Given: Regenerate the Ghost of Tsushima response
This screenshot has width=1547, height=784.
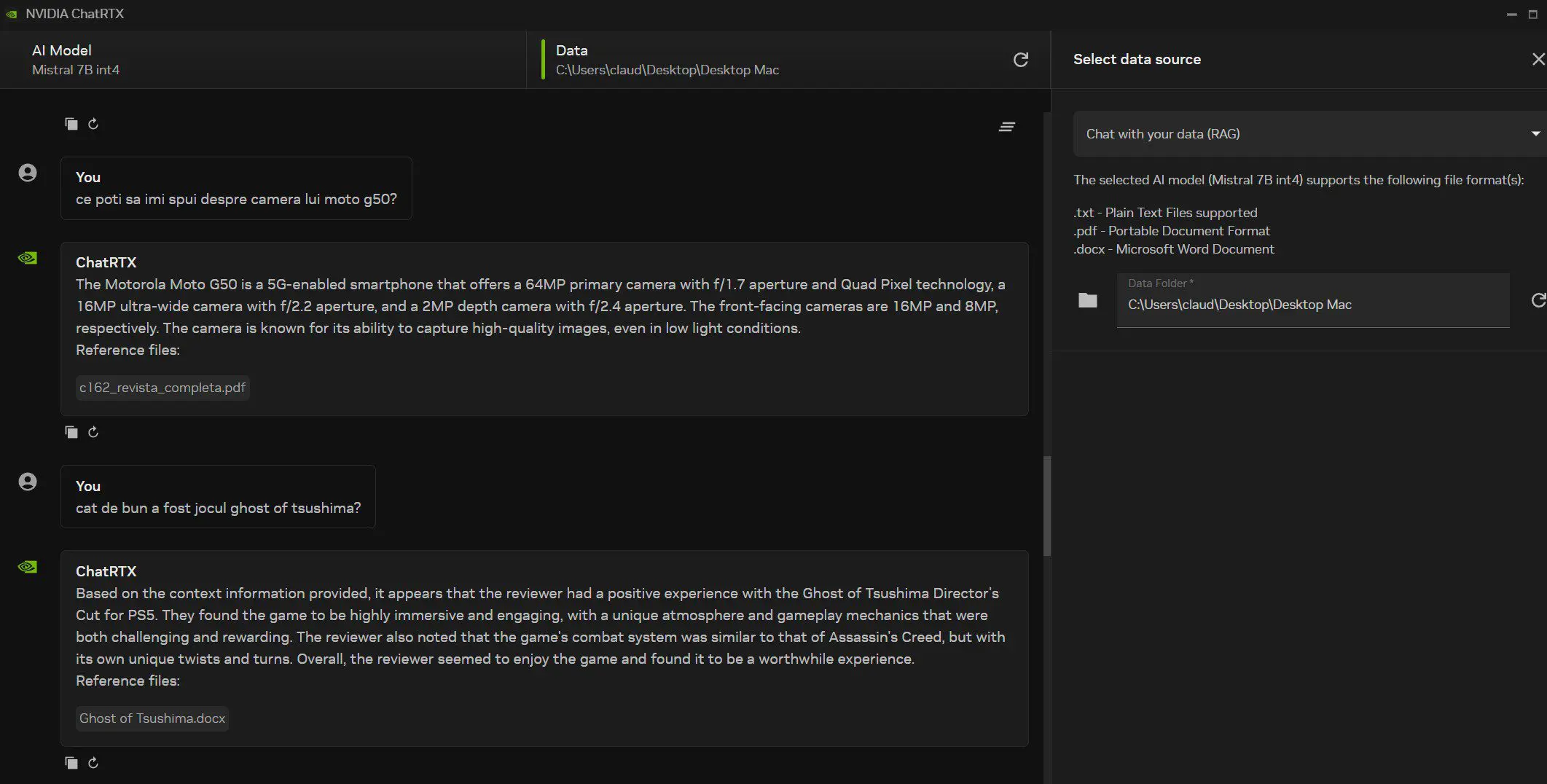Looking at the screenshot, I should 93,763.
